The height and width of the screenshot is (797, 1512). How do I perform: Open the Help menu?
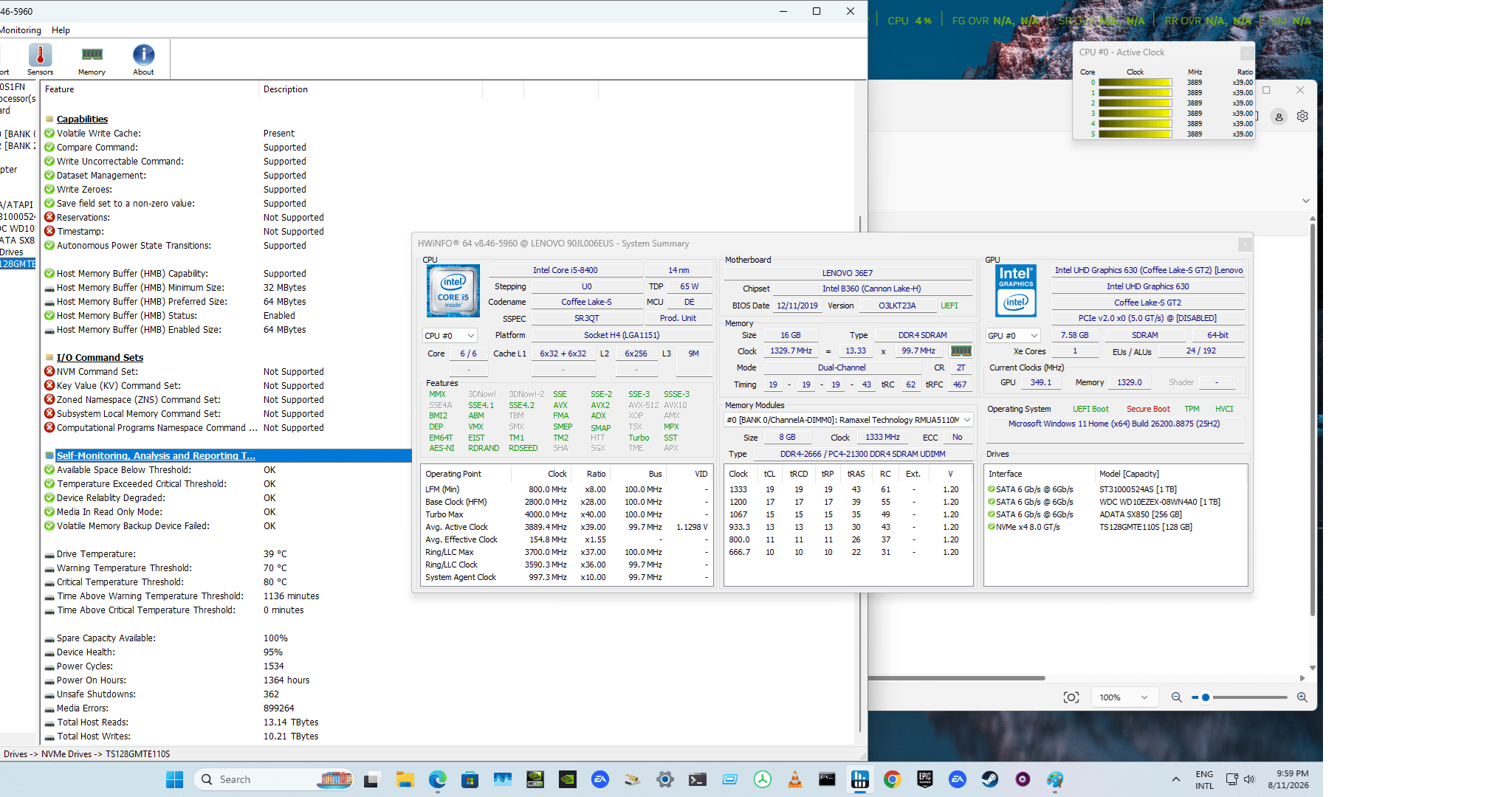[x=61, y=30]
